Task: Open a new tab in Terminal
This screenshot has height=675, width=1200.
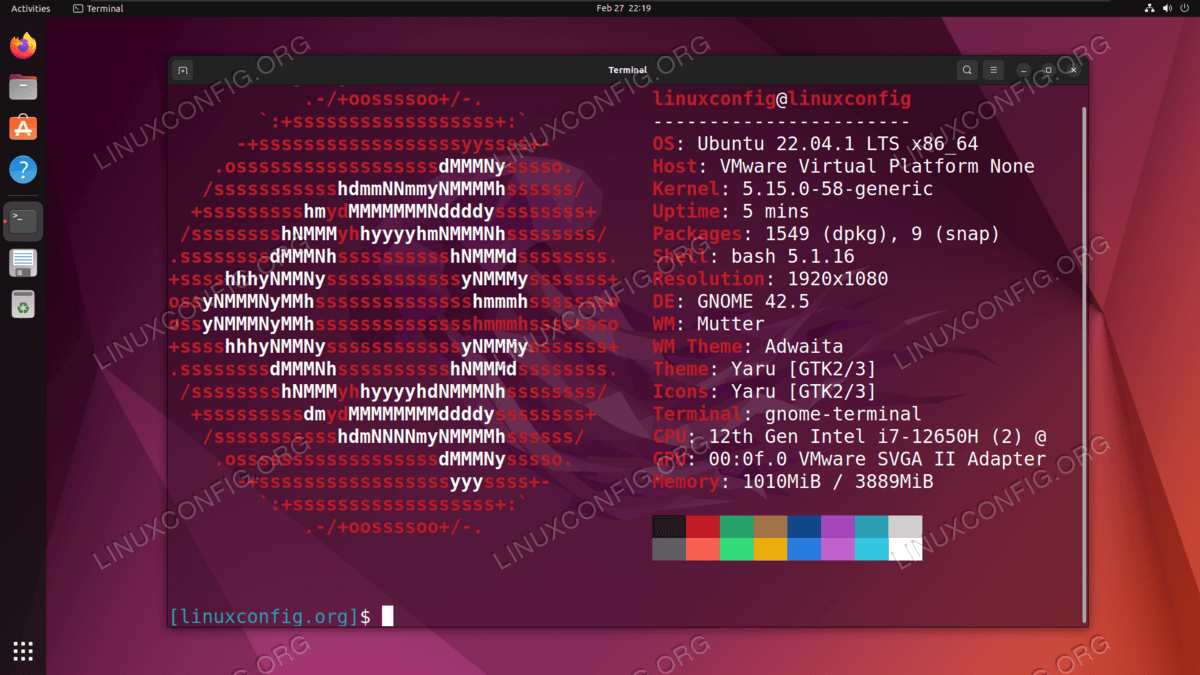Action: (x=182, y=70)
